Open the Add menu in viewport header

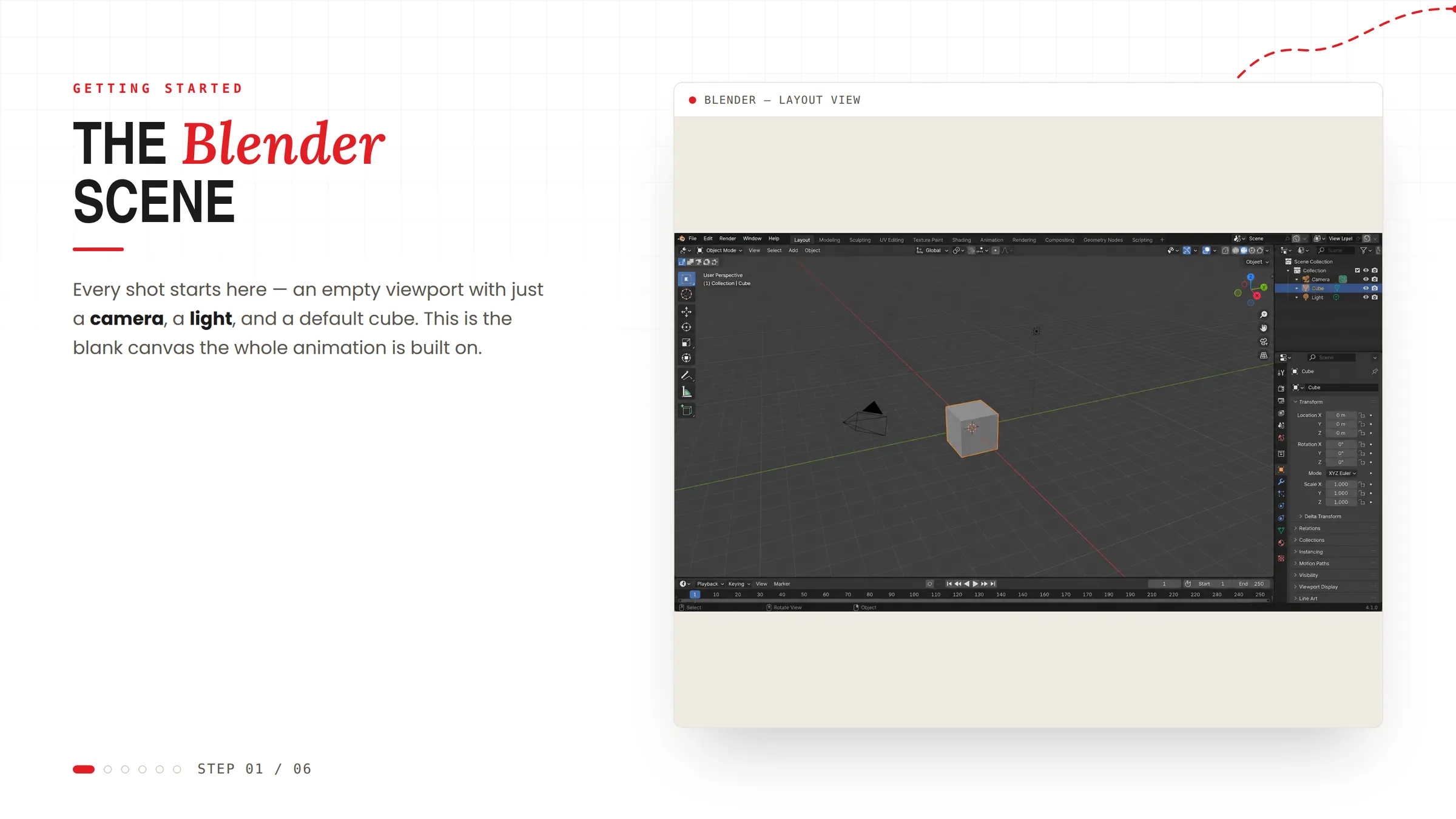click(x=793, y=251)
